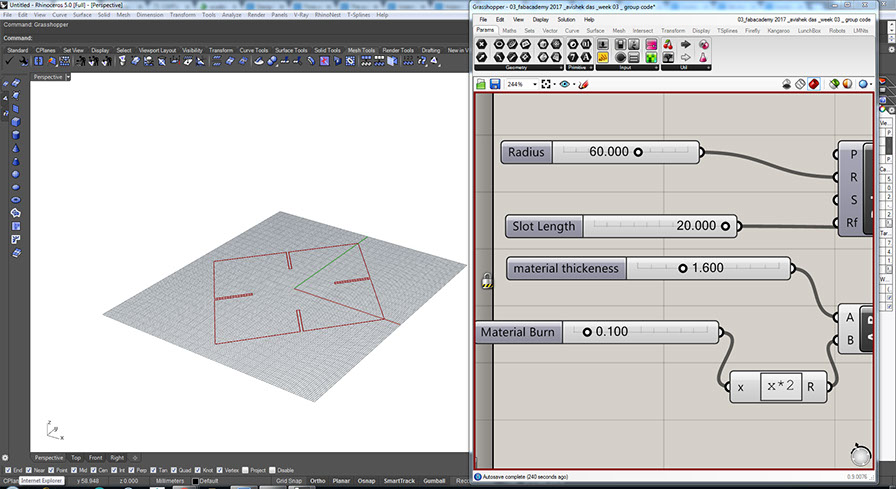Toggle Ortho in the Rhino status bar

[317, 481]
